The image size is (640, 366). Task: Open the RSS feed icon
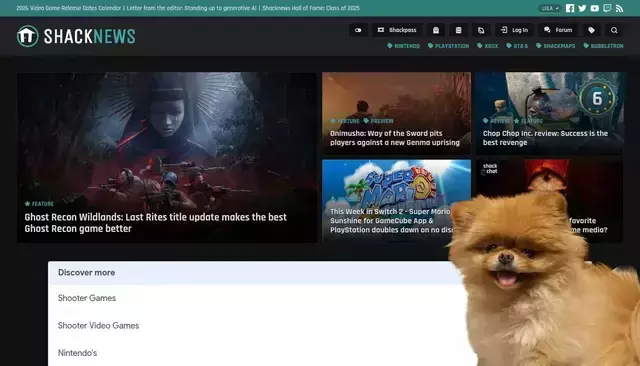620,8
